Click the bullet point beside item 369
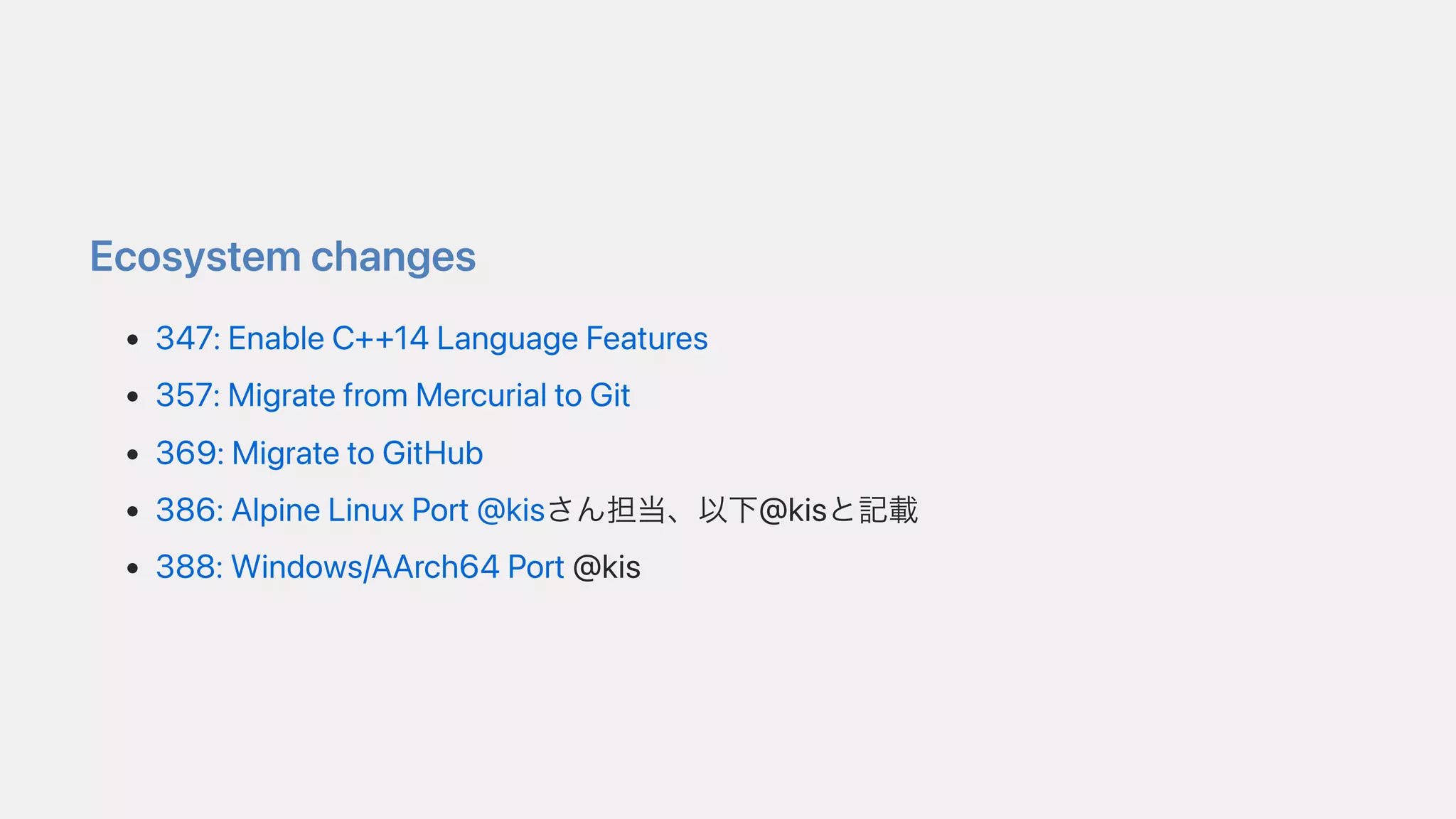1456x819 pixels. (132, 454)
